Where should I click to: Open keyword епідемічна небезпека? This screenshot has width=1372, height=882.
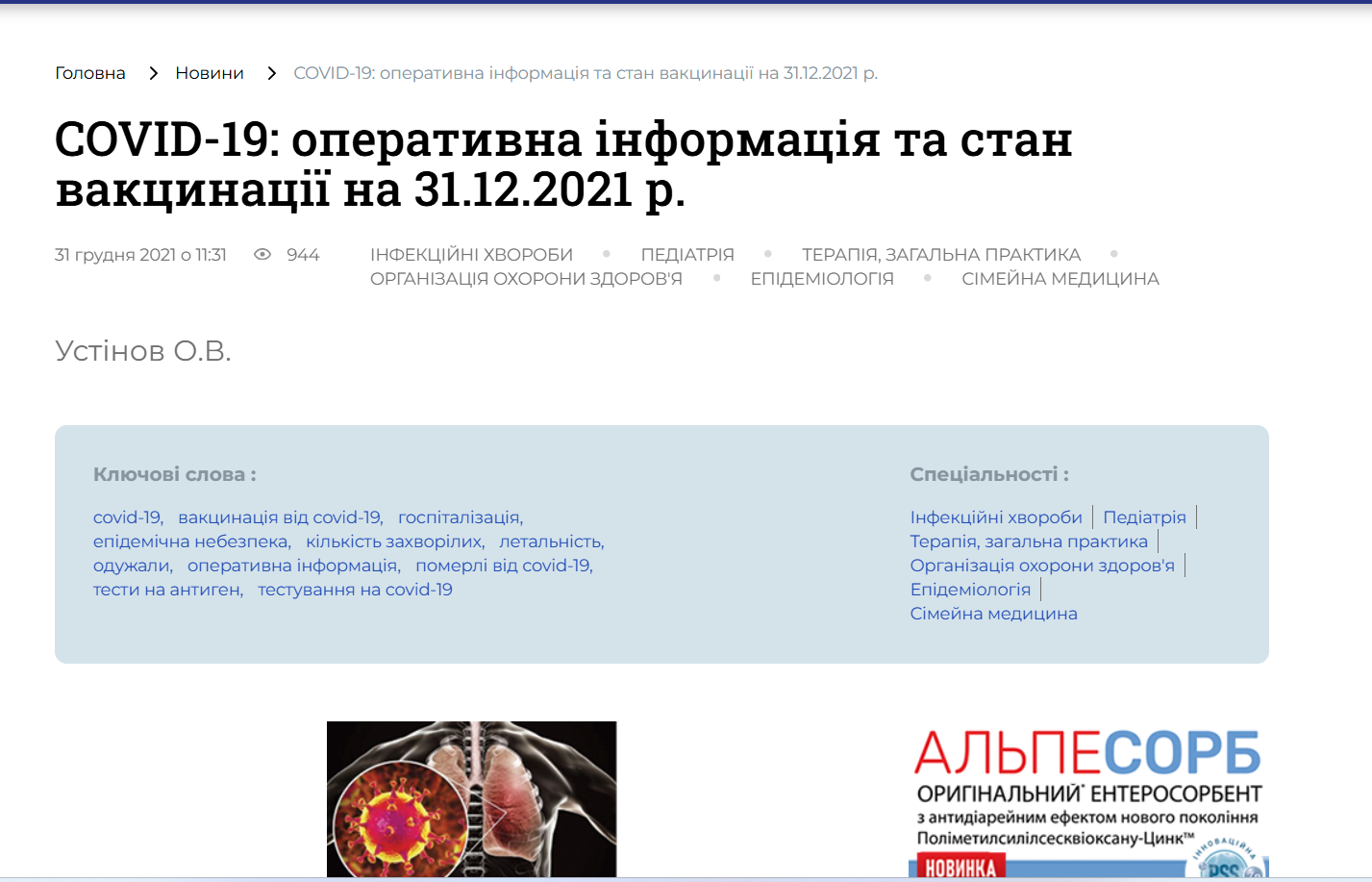click(192, 542)
